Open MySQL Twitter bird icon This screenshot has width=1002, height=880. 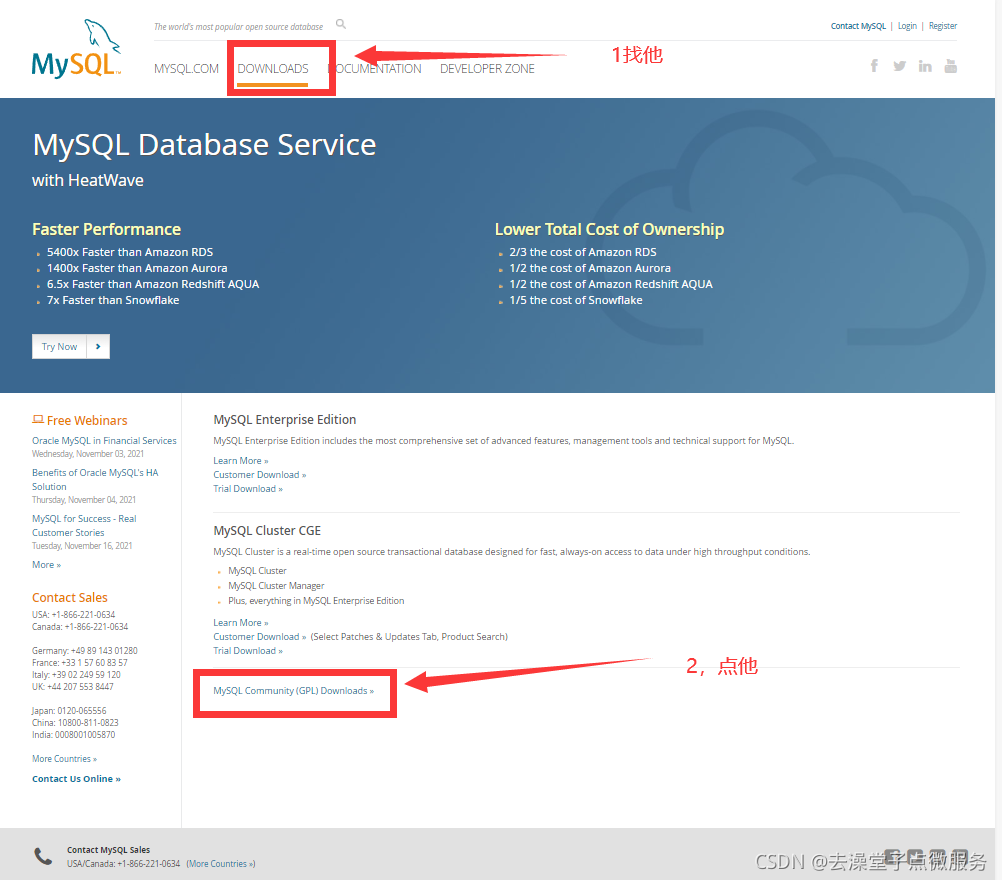click(x=900, y=66)
